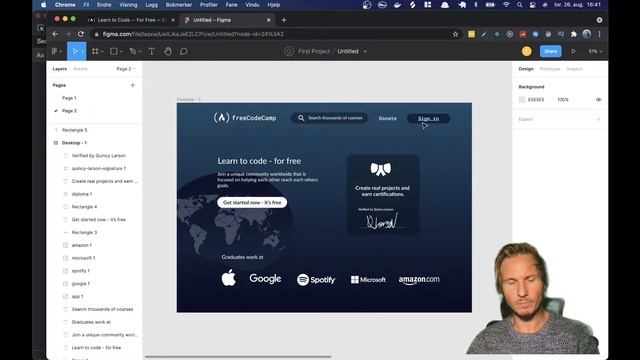Click the Donate link in design
This screenshot has height=360, width=640.
[387, 118]
